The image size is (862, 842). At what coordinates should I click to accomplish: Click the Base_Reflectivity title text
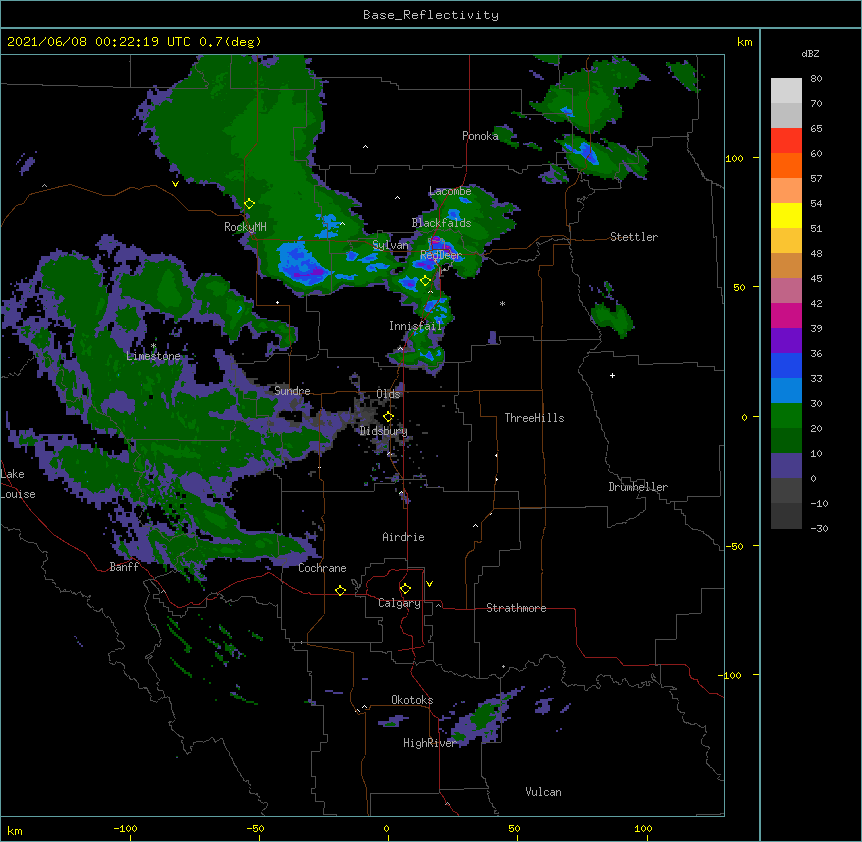[431, 15]
